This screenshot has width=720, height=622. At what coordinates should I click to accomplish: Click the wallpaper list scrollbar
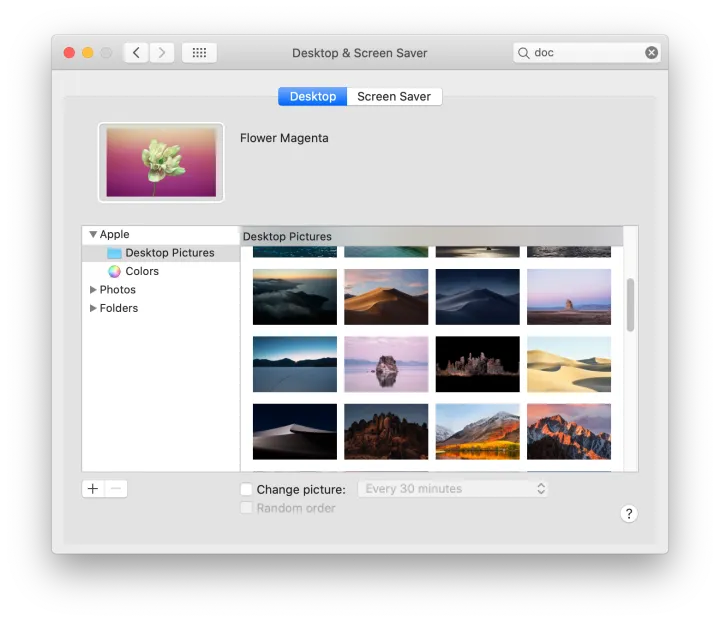coord(630,305)
